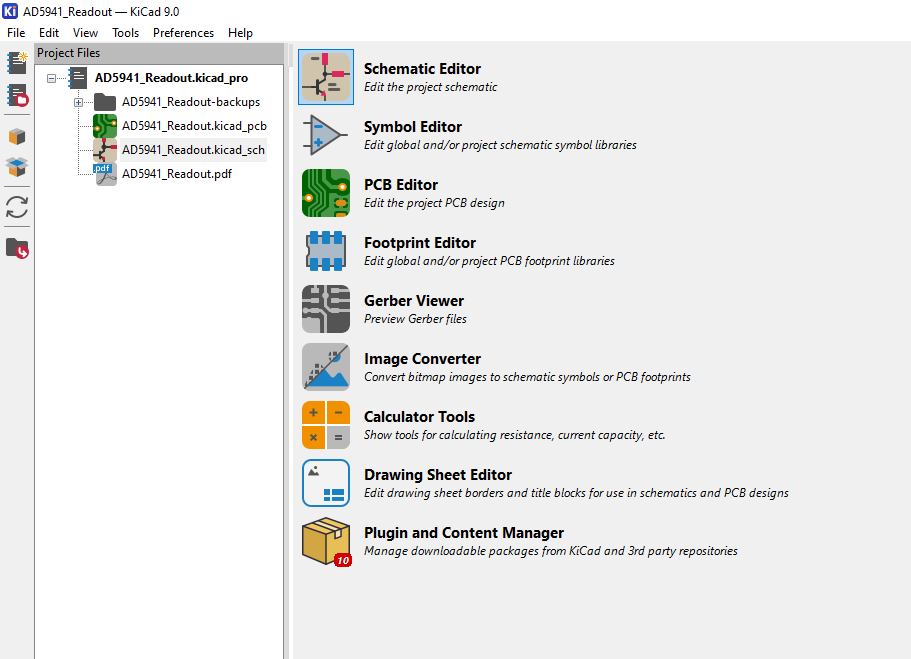Select AD5941_Readout.kicad_pcb file name
911x659 pixels.
tap(194, 126)
